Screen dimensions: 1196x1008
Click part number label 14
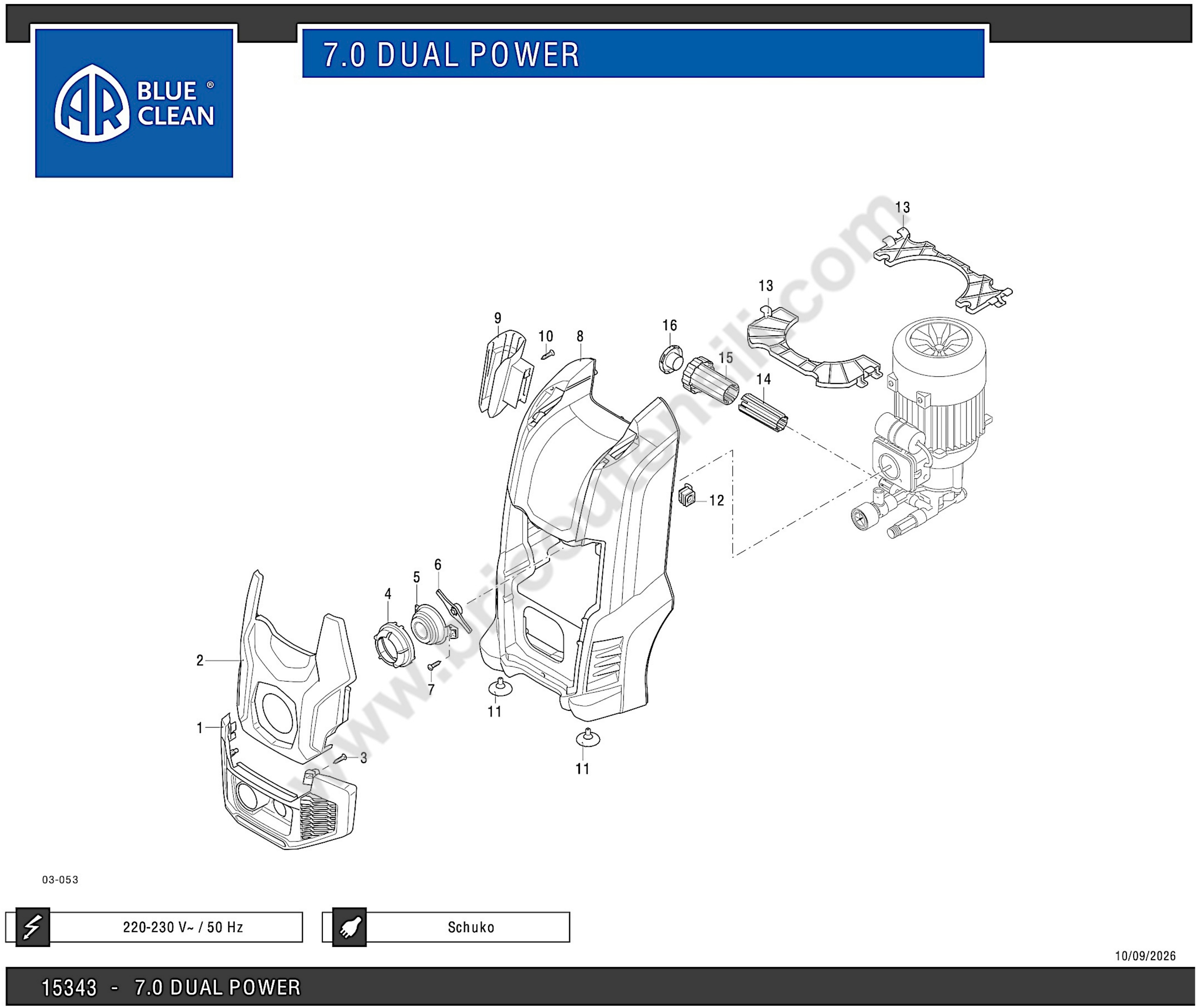763,380
